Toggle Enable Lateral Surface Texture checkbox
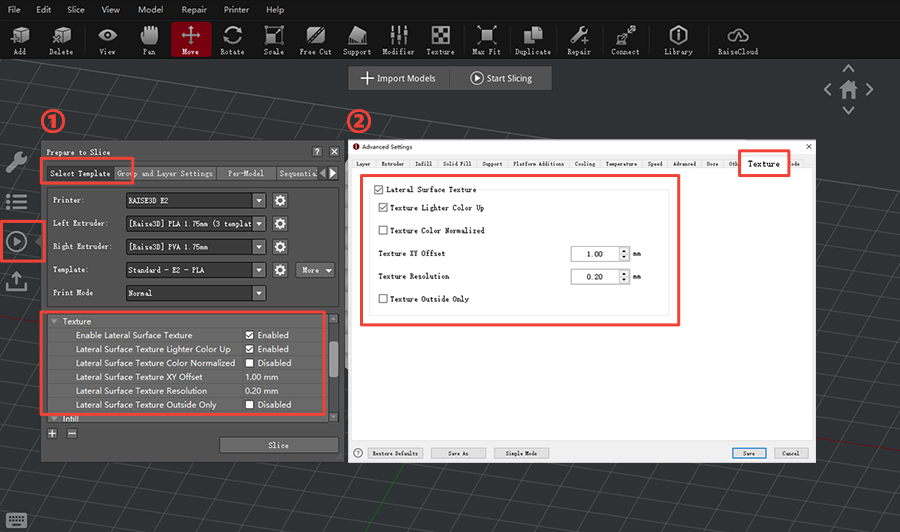The width and height of the screenshot is (900, 532). click(250, 335)
